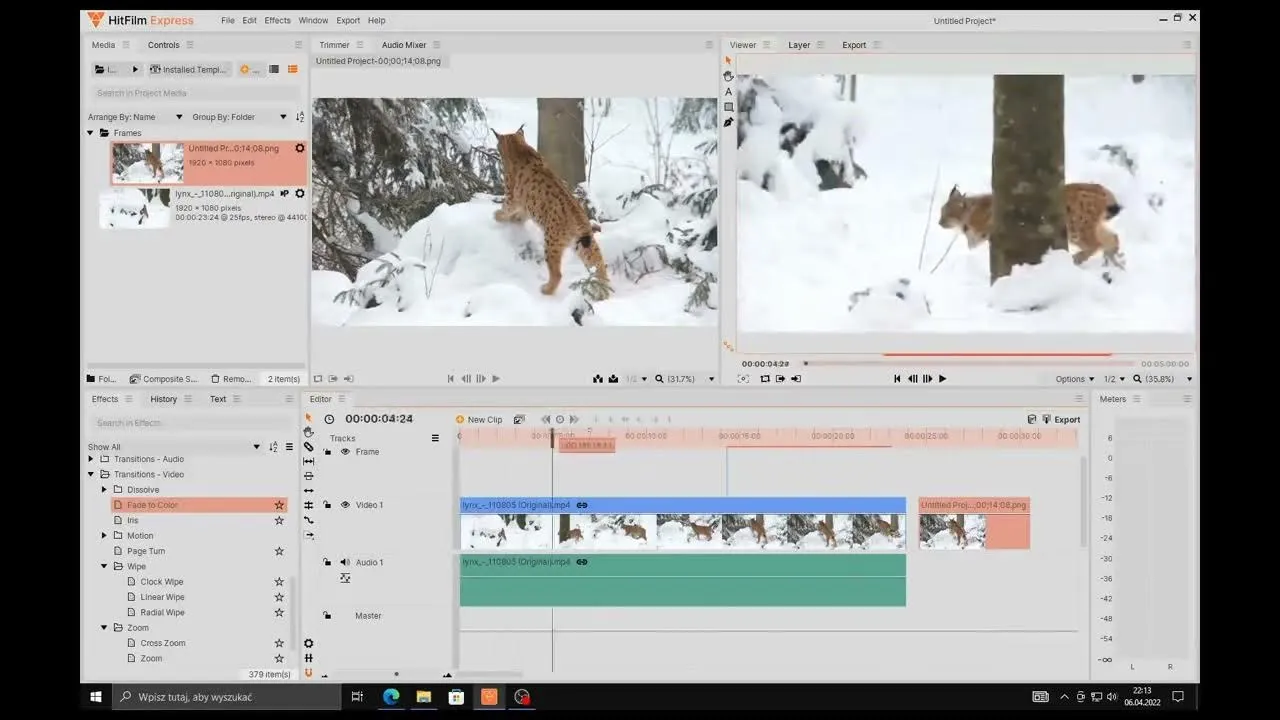1280x720 pixels.
Task: Open File Explorer from the Windows taskbar
Action: (x=423, y=697)
